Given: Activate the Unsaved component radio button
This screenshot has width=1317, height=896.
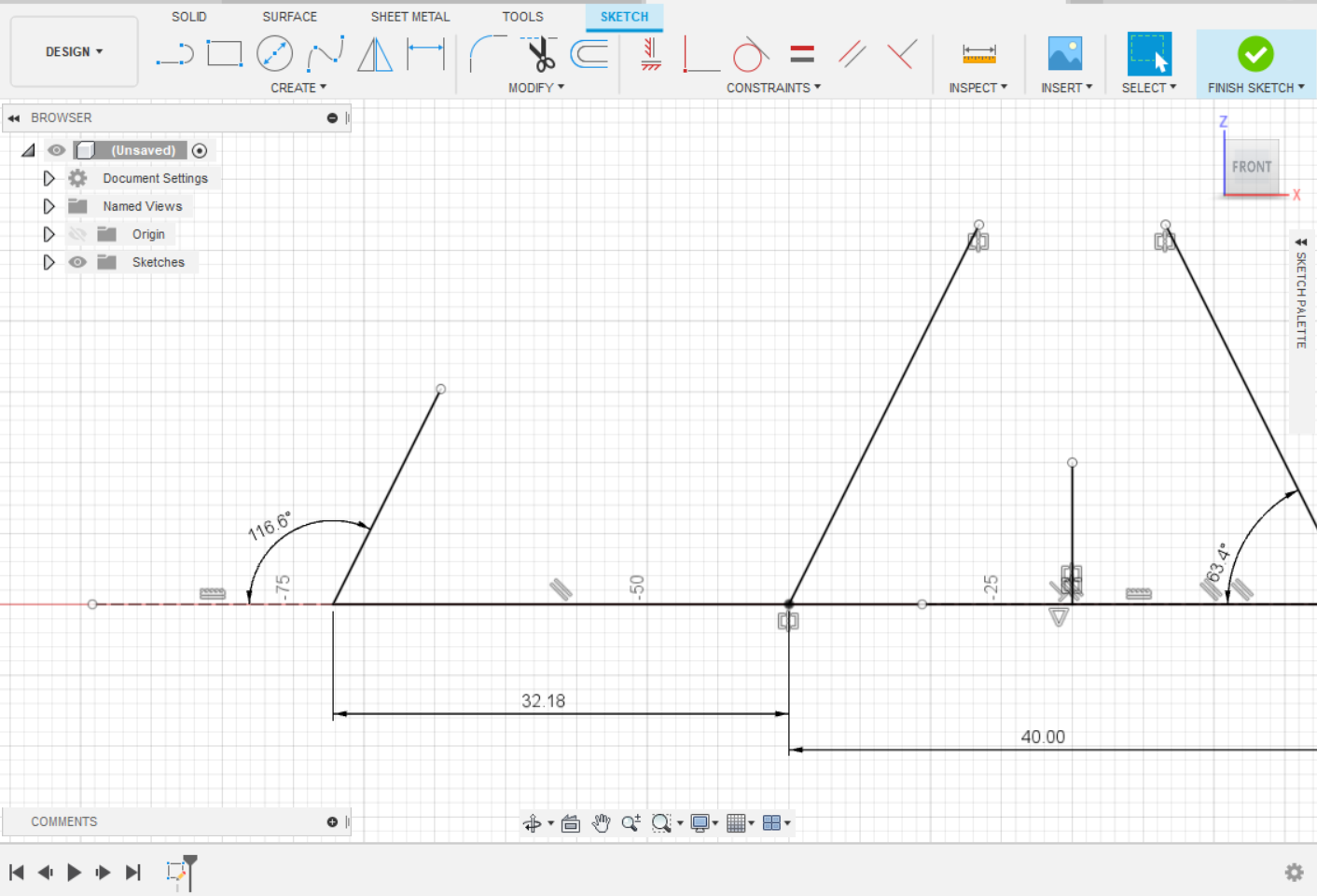Looking at the screenshot, I should pyautogui.click(x=200, y=150).
